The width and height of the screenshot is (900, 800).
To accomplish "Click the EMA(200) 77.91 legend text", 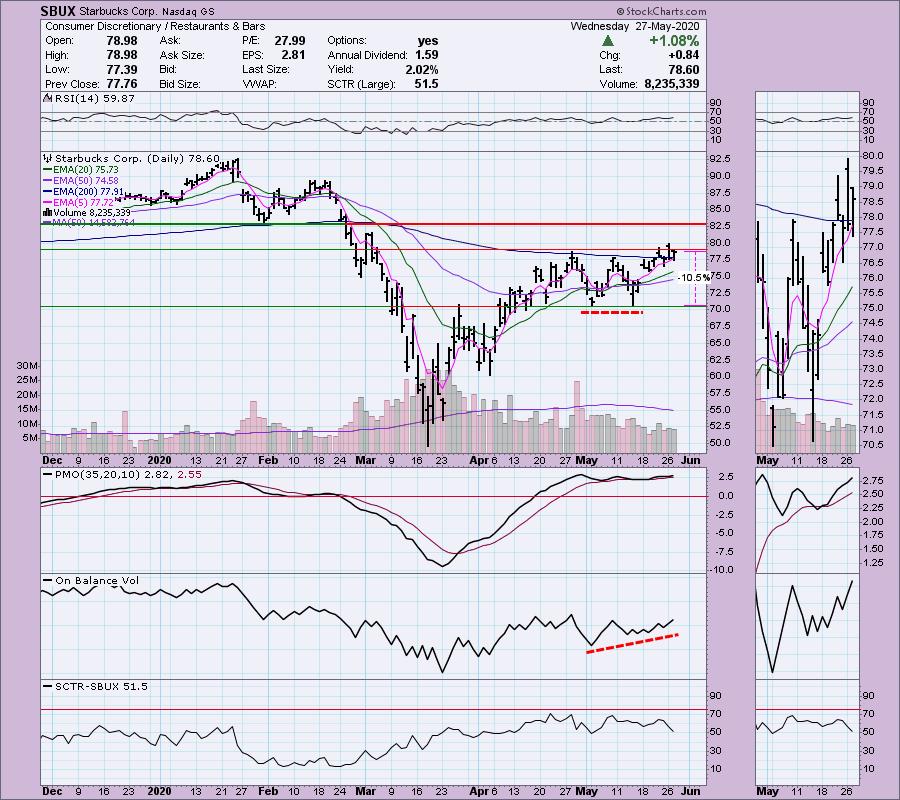I will tap(88, 192).
